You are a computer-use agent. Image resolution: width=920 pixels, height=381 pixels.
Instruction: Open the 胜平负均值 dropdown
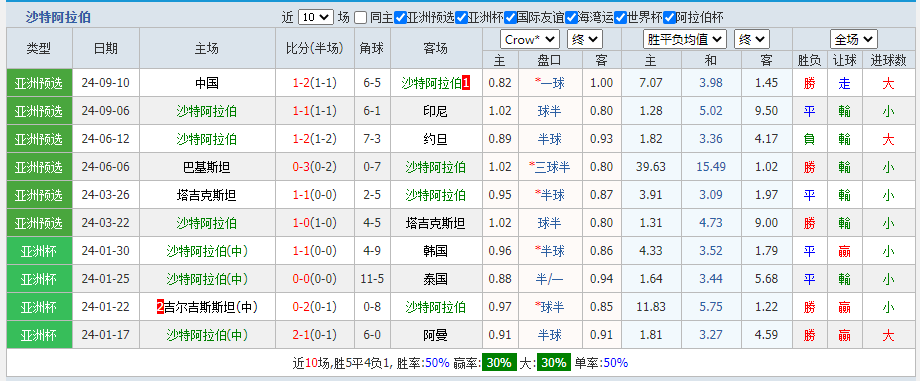(x=685, y=40)
